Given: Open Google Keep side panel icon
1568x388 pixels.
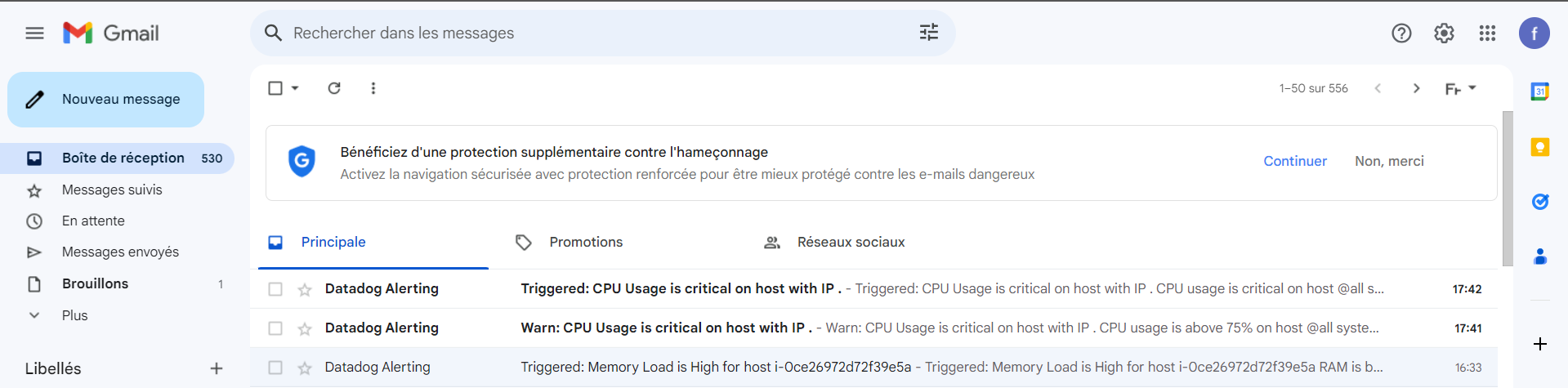Looking at the screenshot, I should coord(1540,147).
